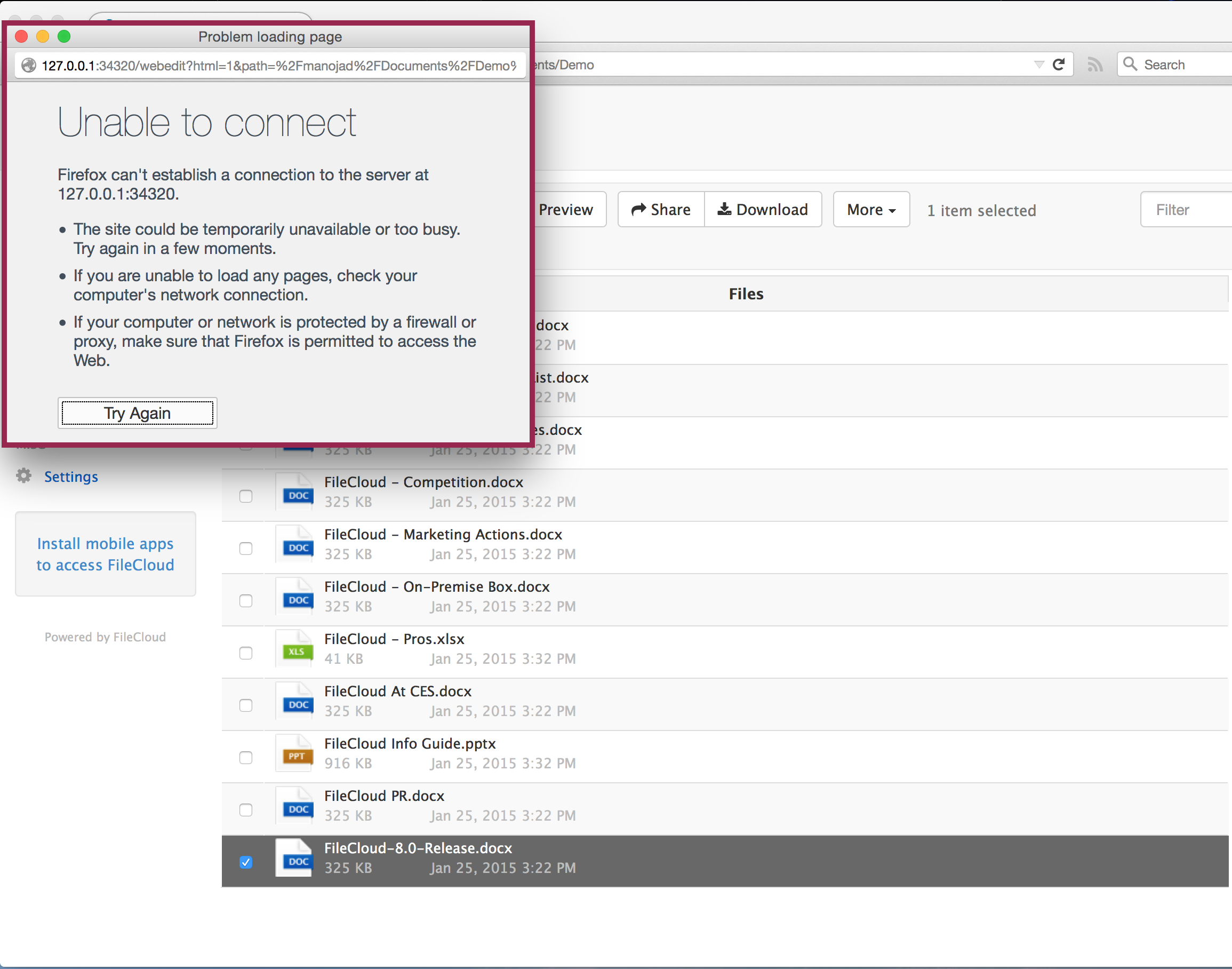
Task: Open FileCloud Info Guide.pptx file name
Action: [410, 743]
